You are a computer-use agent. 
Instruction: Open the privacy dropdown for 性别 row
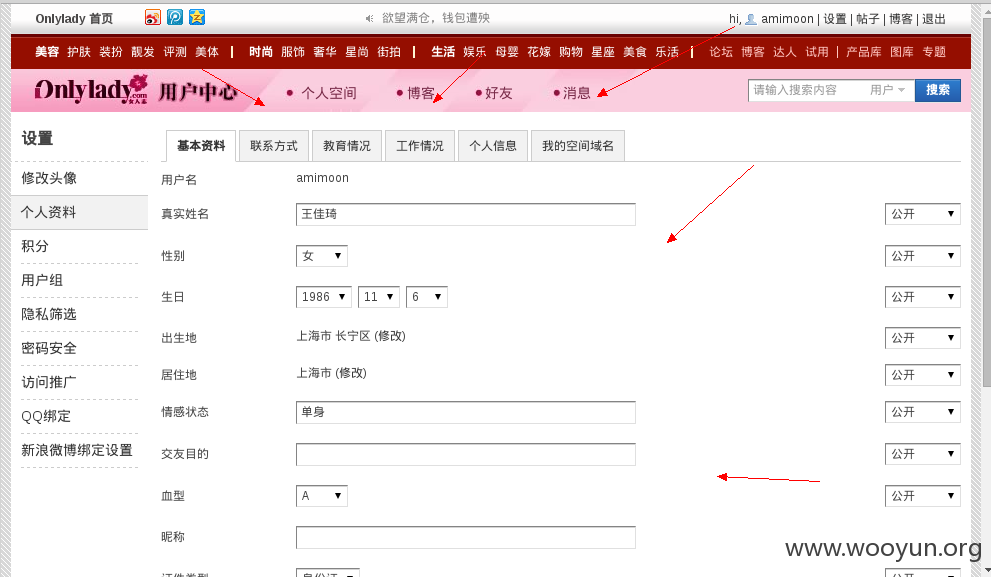point(922,256)
